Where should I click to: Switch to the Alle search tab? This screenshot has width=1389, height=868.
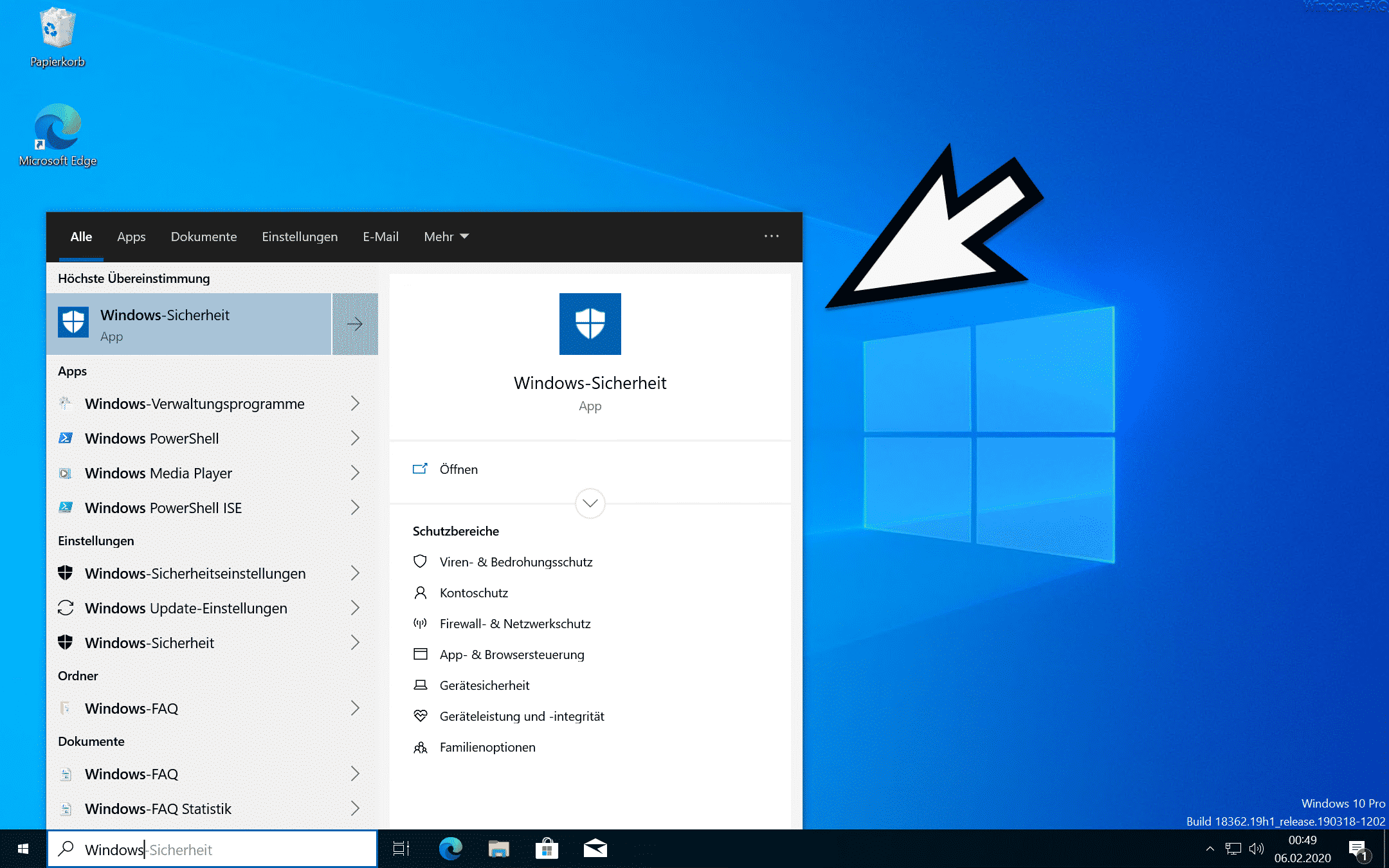(81, 237)
